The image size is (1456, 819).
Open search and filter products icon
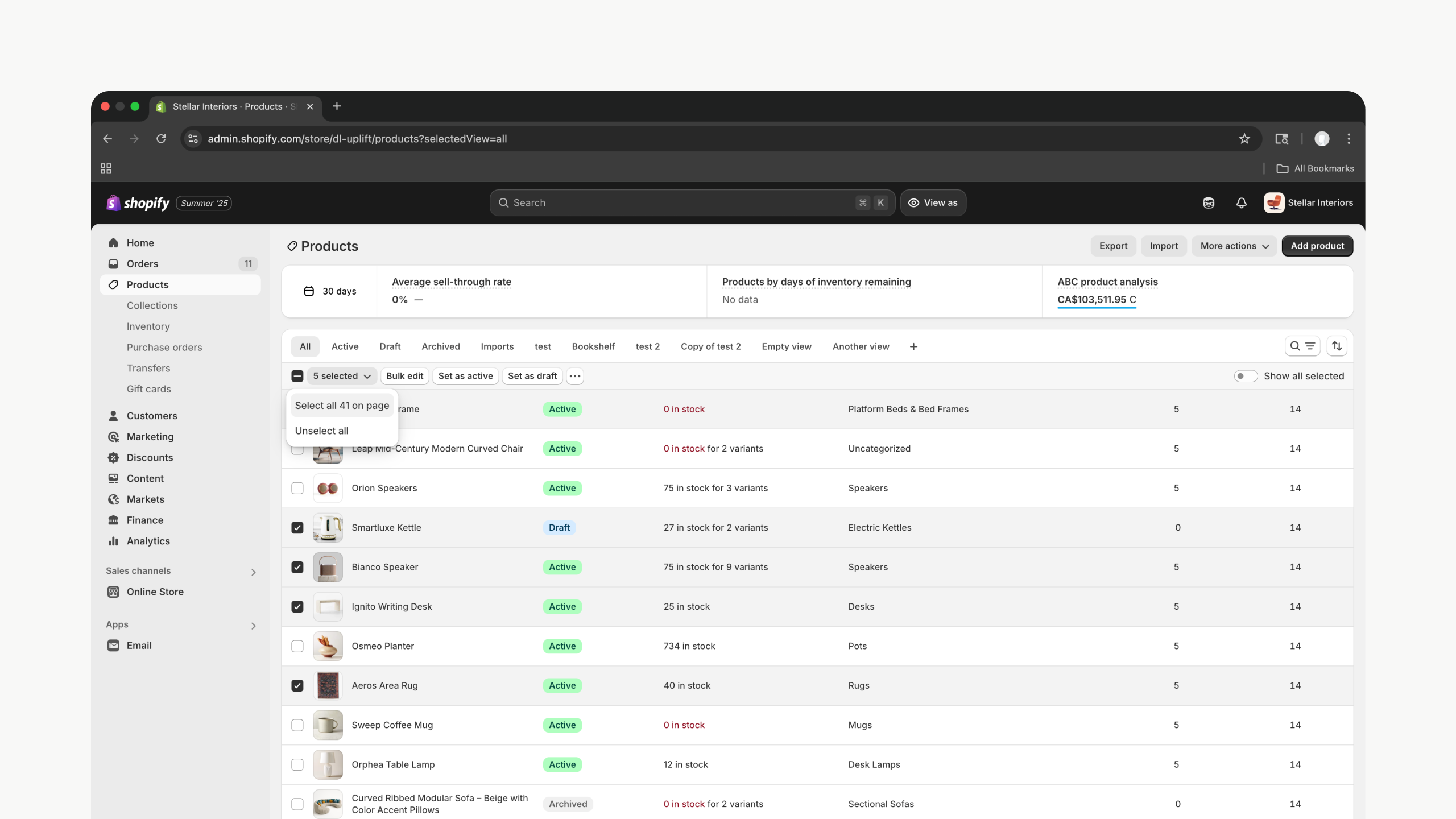1302,346
